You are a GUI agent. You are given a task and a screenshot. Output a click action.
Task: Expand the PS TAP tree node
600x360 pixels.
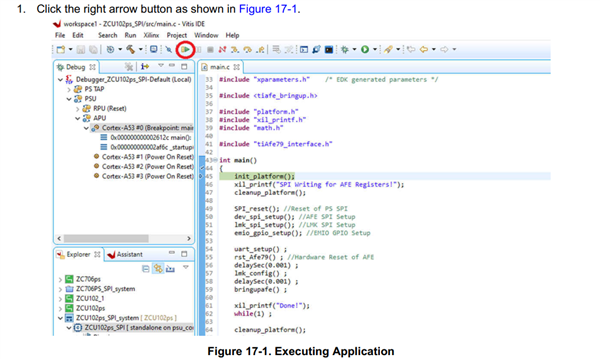[69, 89]
